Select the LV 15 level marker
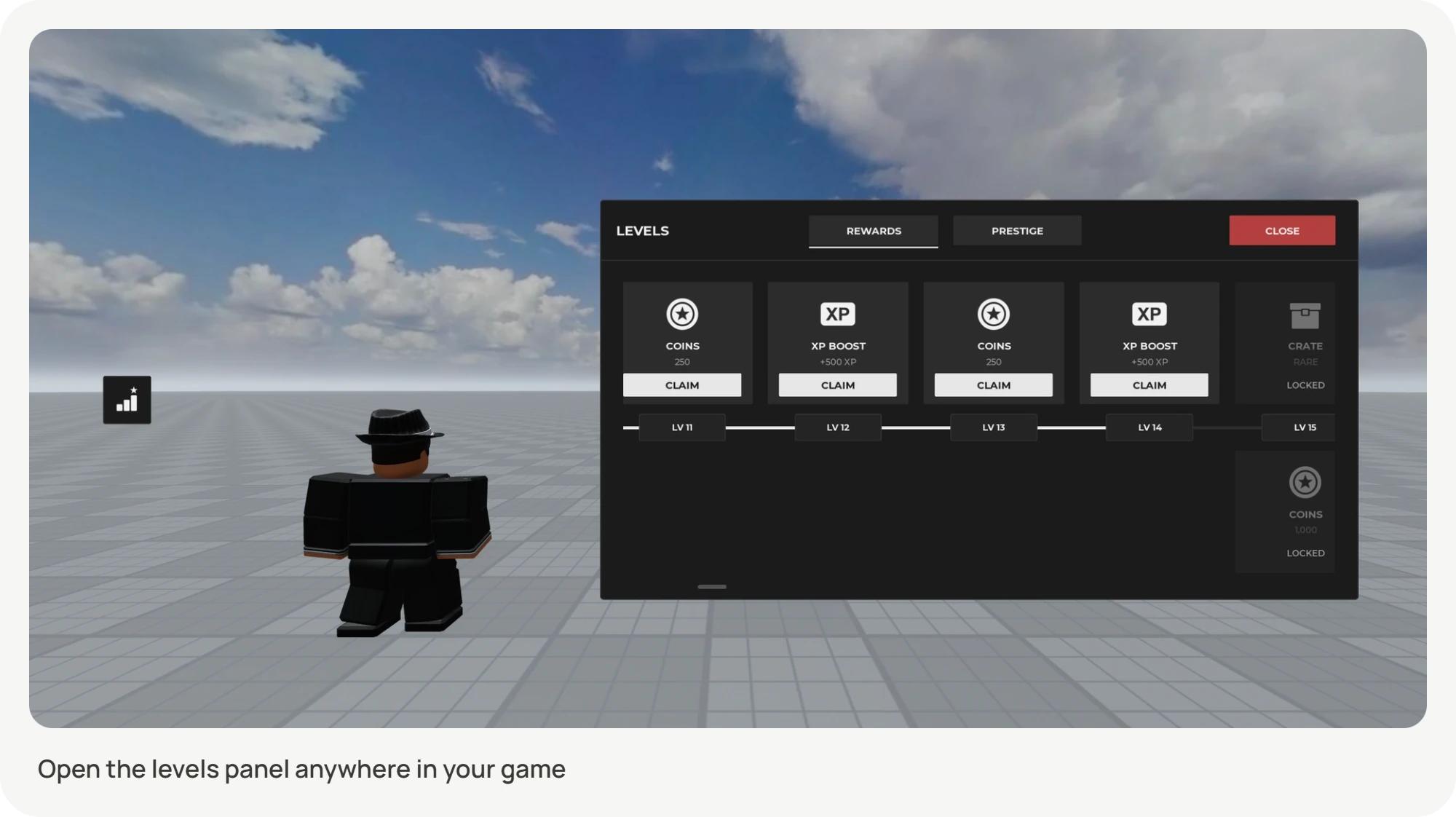The width and height of the screenshot is (1456, 817). click(x=1299, y=427)
